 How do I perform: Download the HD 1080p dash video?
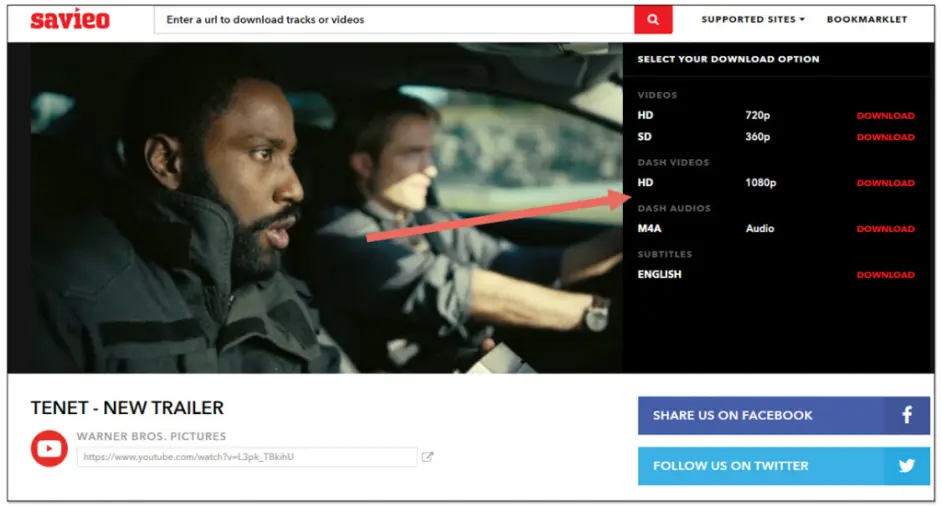tap(886, 183)
